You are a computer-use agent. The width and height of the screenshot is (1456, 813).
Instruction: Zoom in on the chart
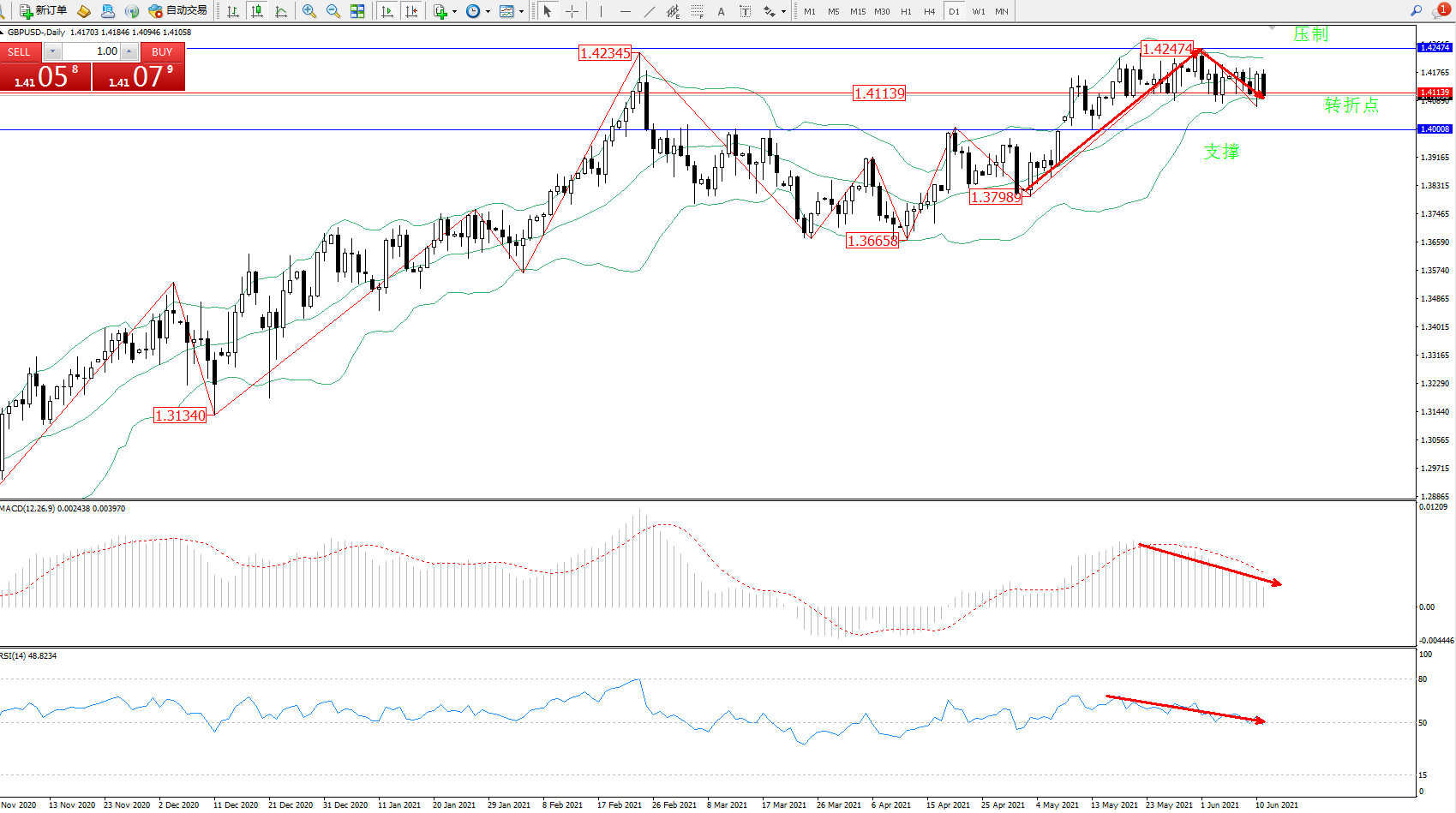(309, 11)
